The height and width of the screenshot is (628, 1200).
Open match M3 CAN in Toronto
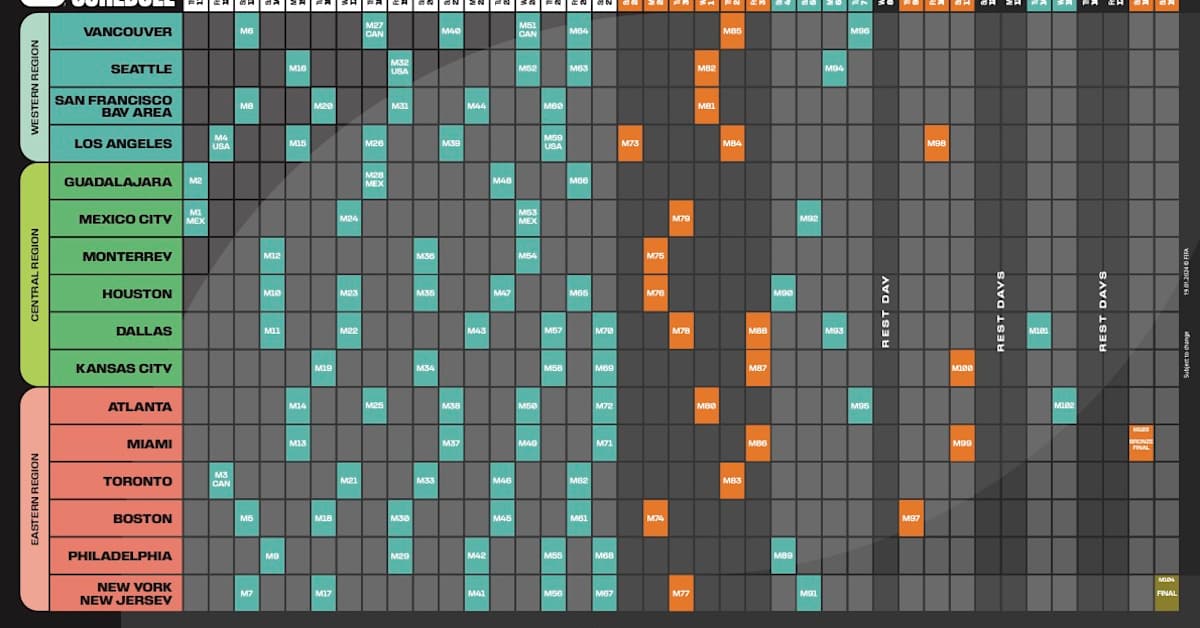pyautogui.click(x=221, y=481)
